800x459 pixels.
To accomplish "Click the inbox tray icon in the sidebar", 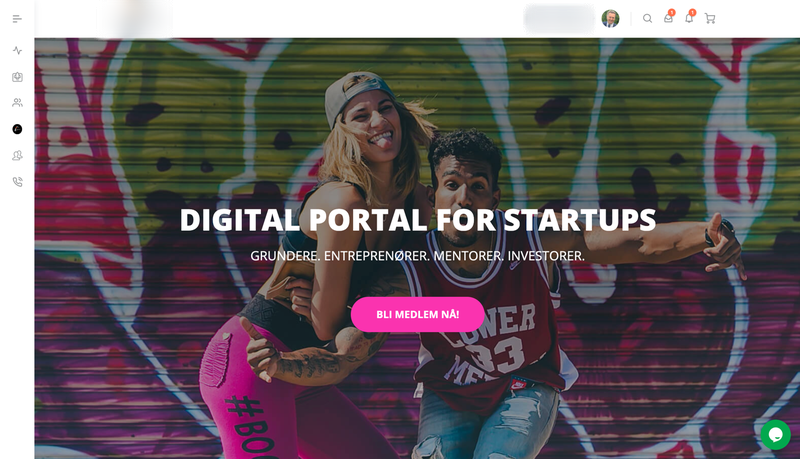I will [17, 77].
